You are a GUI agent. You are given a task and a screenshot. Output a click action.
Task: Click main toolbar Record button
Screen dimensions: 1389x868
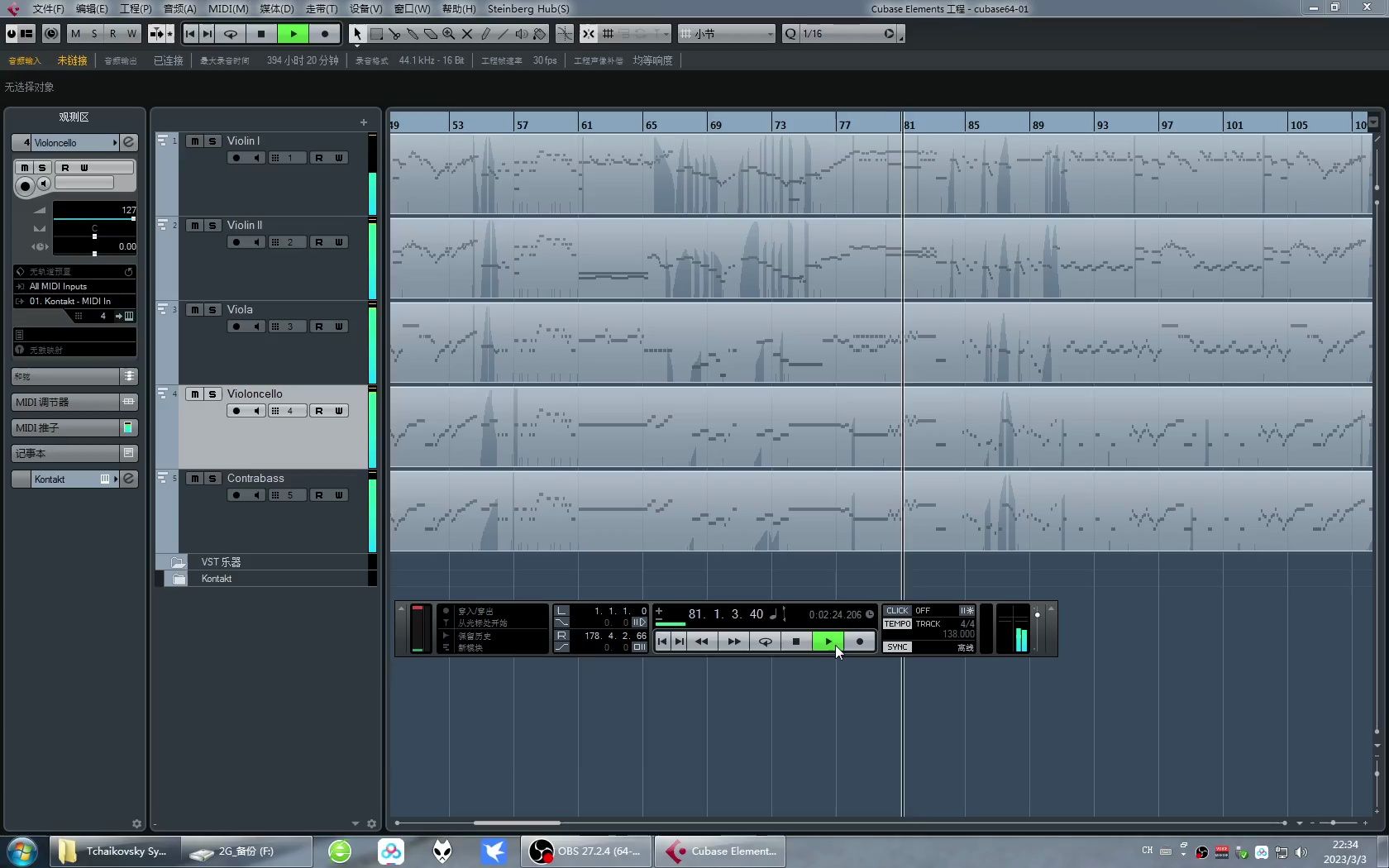pyautogui.click(x=325, y=34)
